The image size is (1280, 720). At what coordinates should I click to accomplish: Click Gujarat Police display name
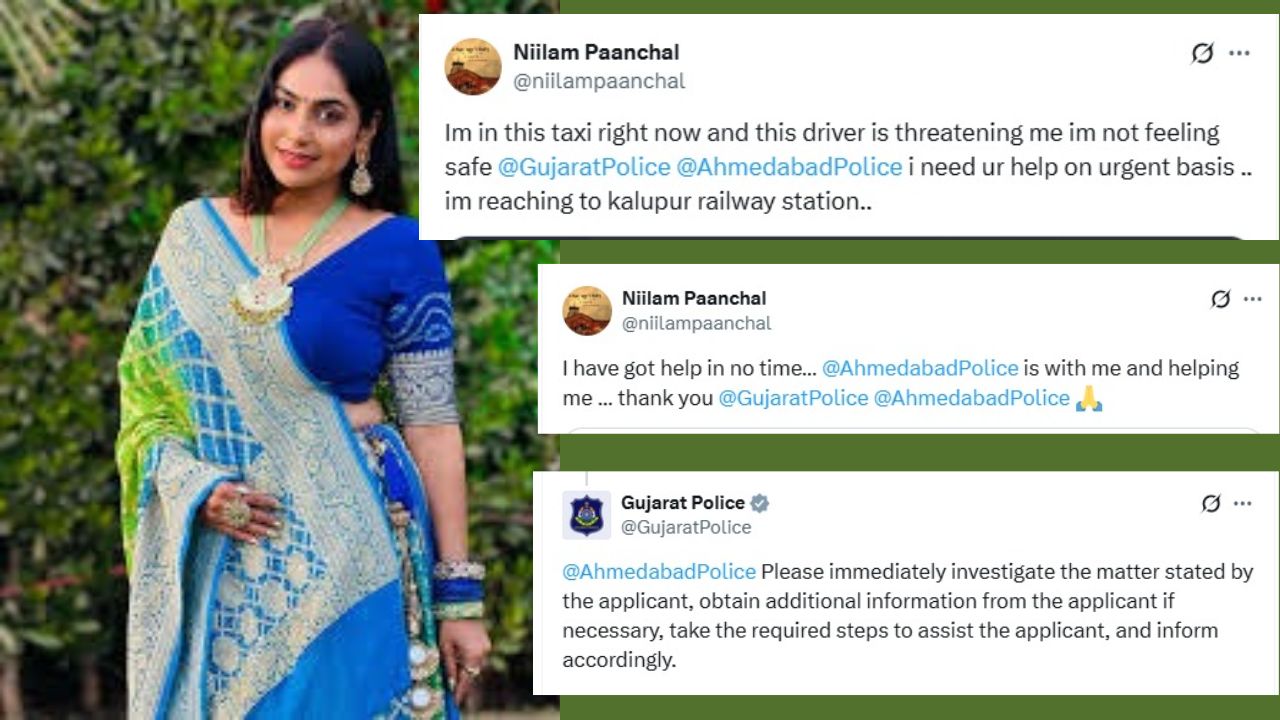683,503
